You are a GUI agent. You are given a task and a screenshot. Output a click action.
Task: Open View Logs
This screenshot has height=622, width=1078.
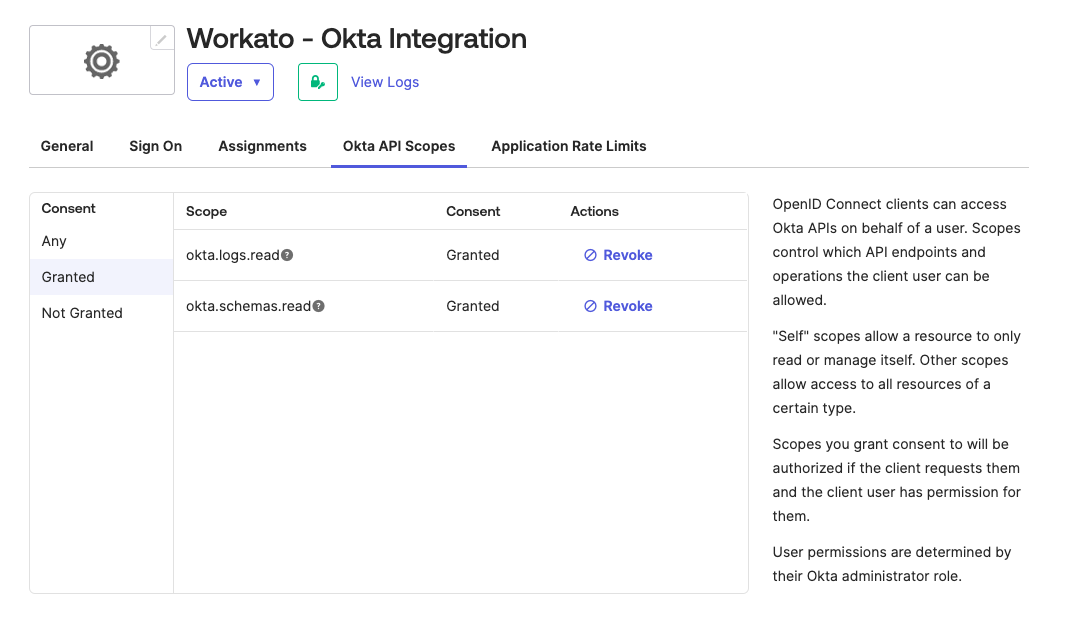(x=385, y=81)
